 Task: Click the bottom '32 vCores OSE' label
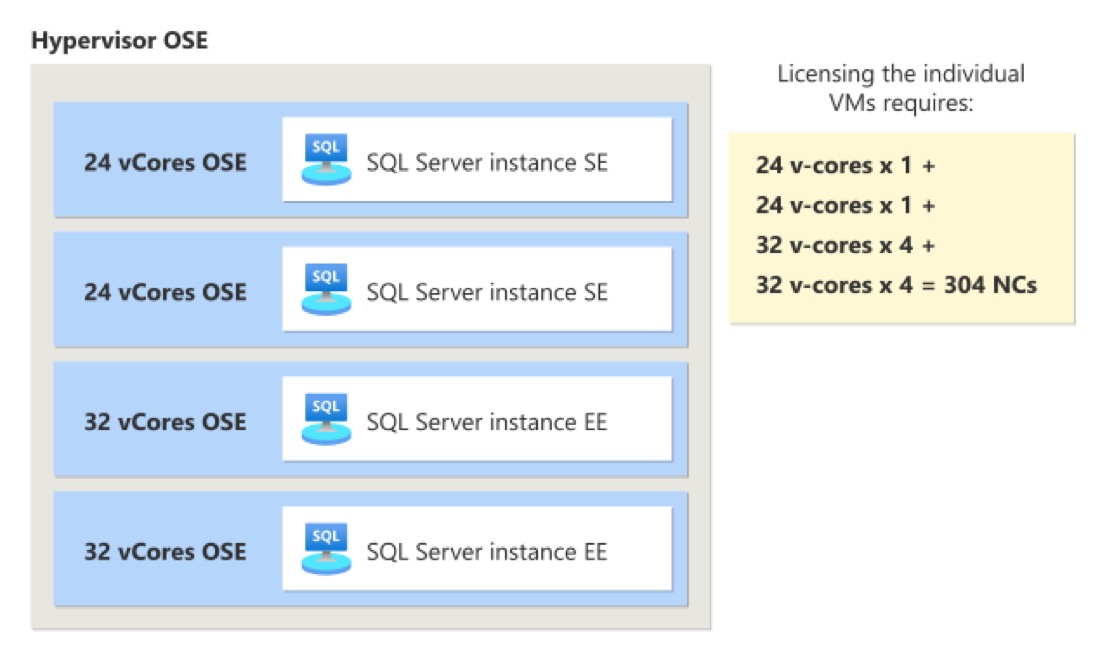click(166, 552)
